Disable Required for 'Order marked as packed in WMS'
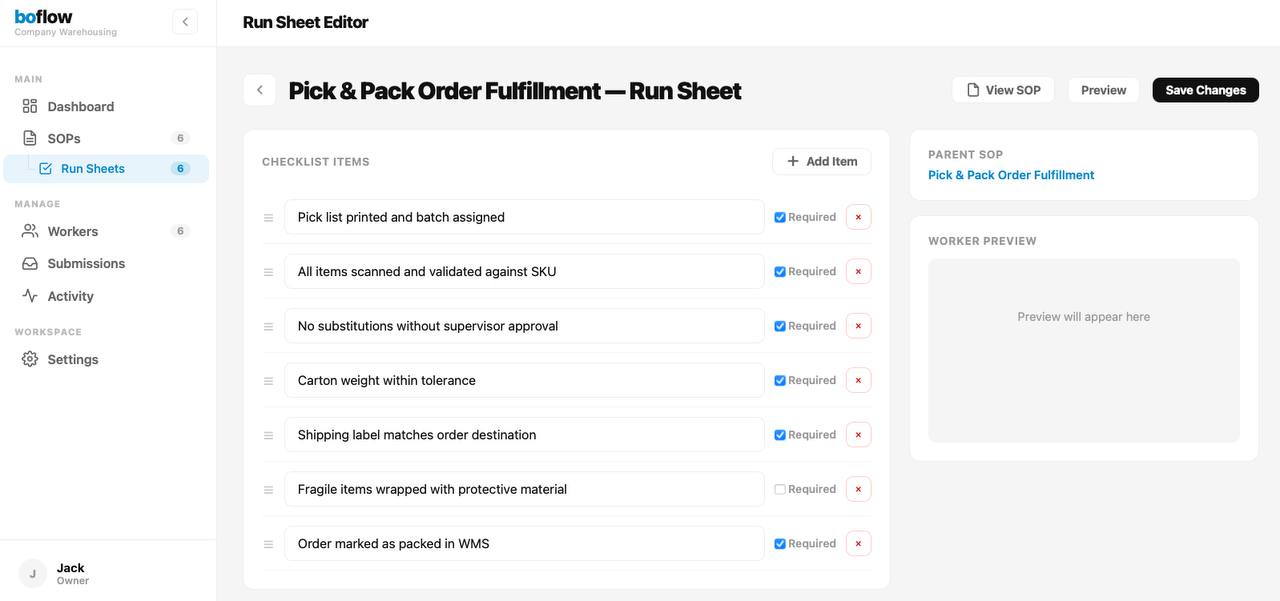Screen dimensions: 1280x601 pyautogui.click(x=779, y=543)
